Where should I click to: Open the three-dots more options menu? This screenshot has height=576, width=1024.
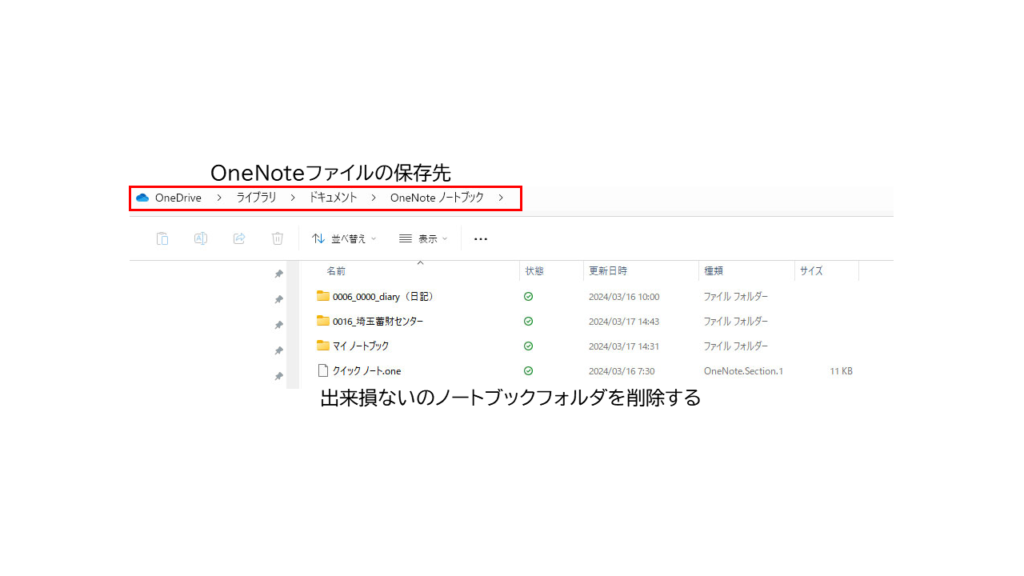coord(481,239)
